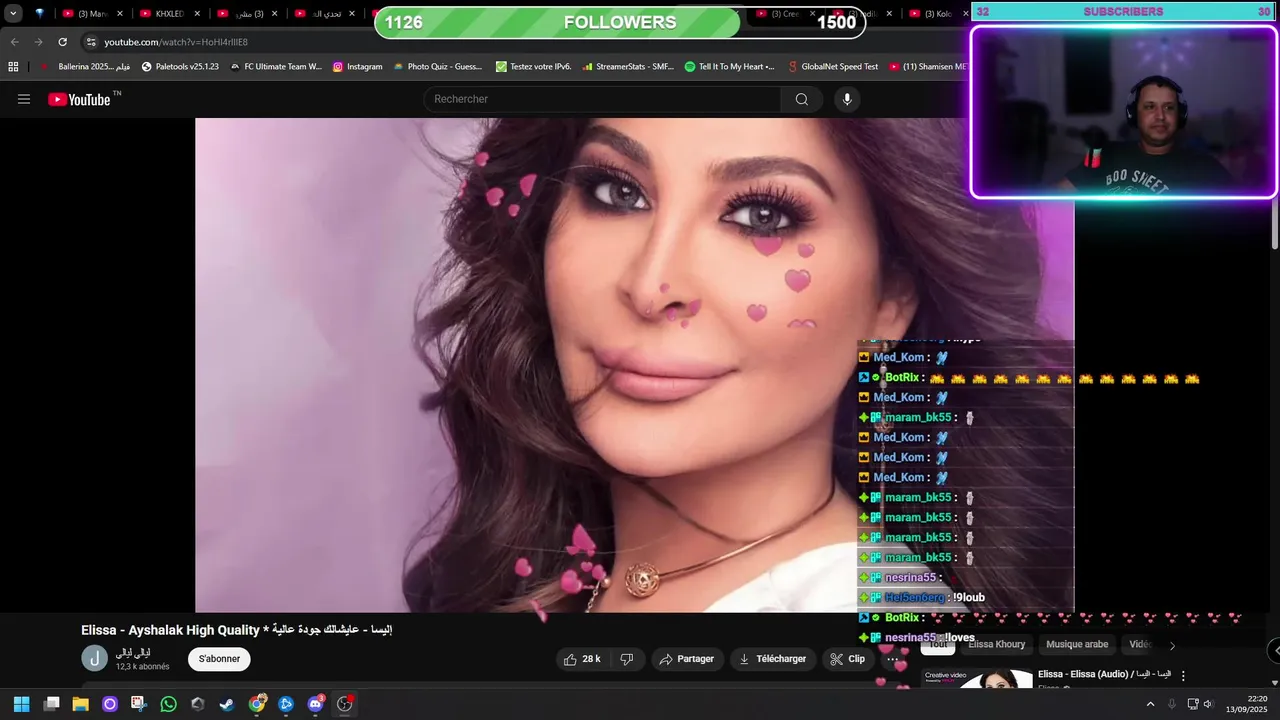This screenshot has height=720, width=1280.
Task: Create a clip with the Clip button
Action: [x=848, y=659]
